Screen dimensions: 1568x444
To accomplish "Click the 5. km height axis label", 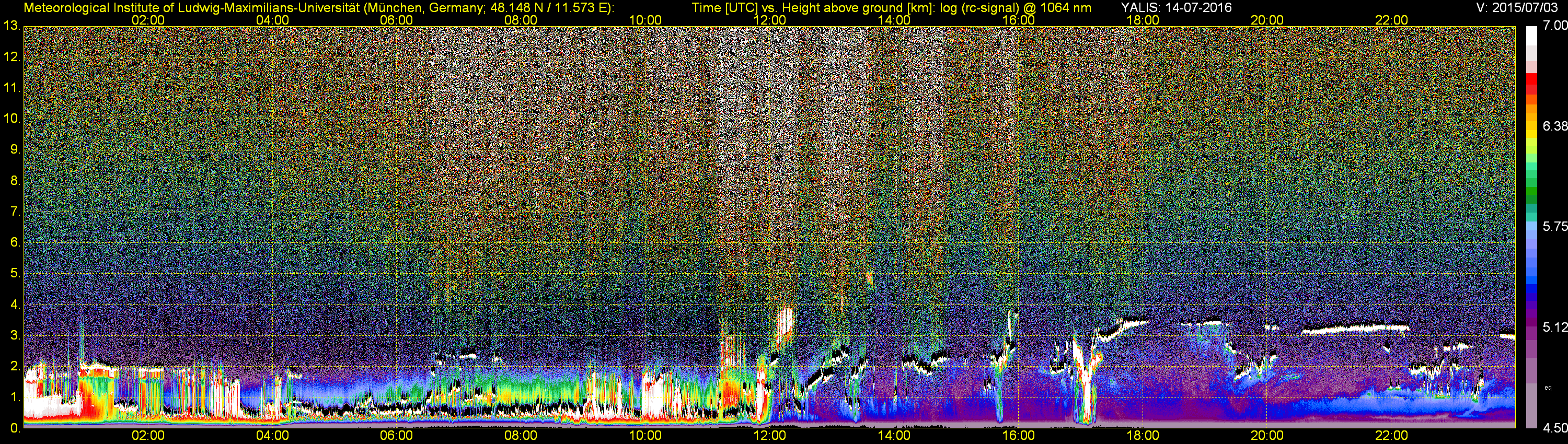I will [15, 274].
